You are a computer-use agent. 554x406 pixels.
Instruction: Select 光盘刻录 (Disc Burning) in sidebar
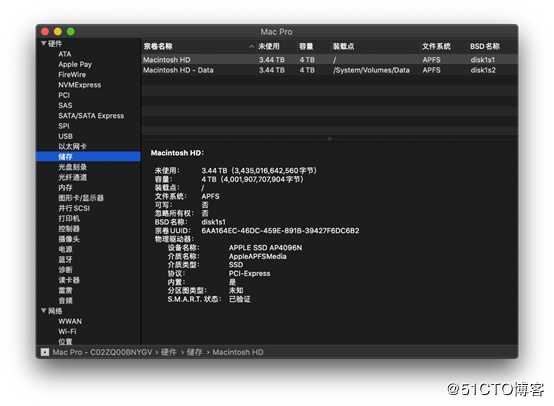click(x=72, y=167)
